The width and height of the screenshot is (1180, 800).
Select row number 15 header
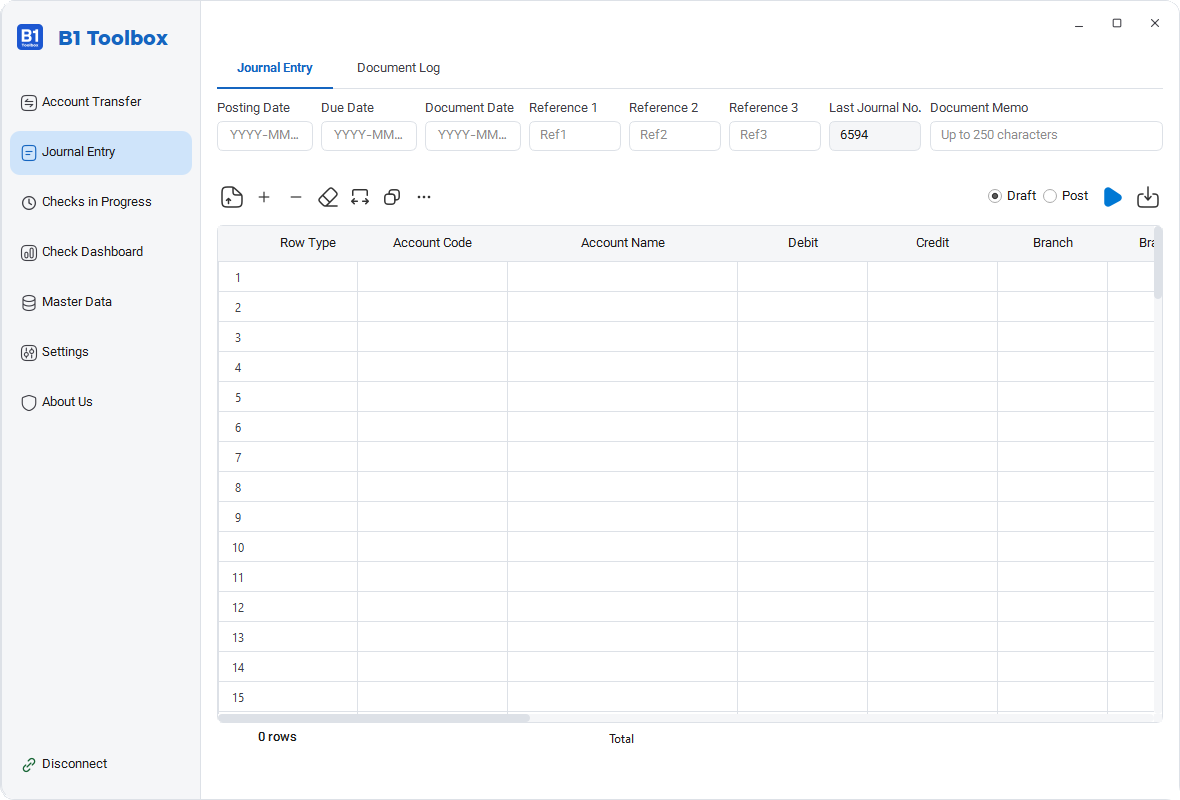238,698
